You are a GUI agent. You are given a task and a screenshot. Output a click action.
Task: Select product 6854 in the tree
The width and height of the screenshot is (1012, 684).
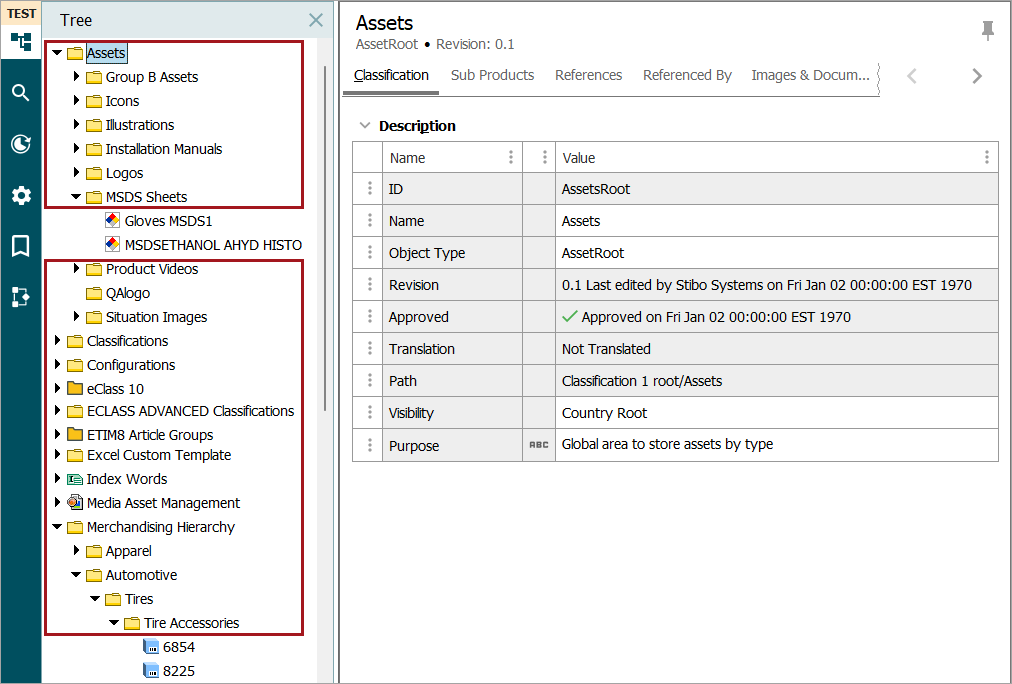click(178, 647)
